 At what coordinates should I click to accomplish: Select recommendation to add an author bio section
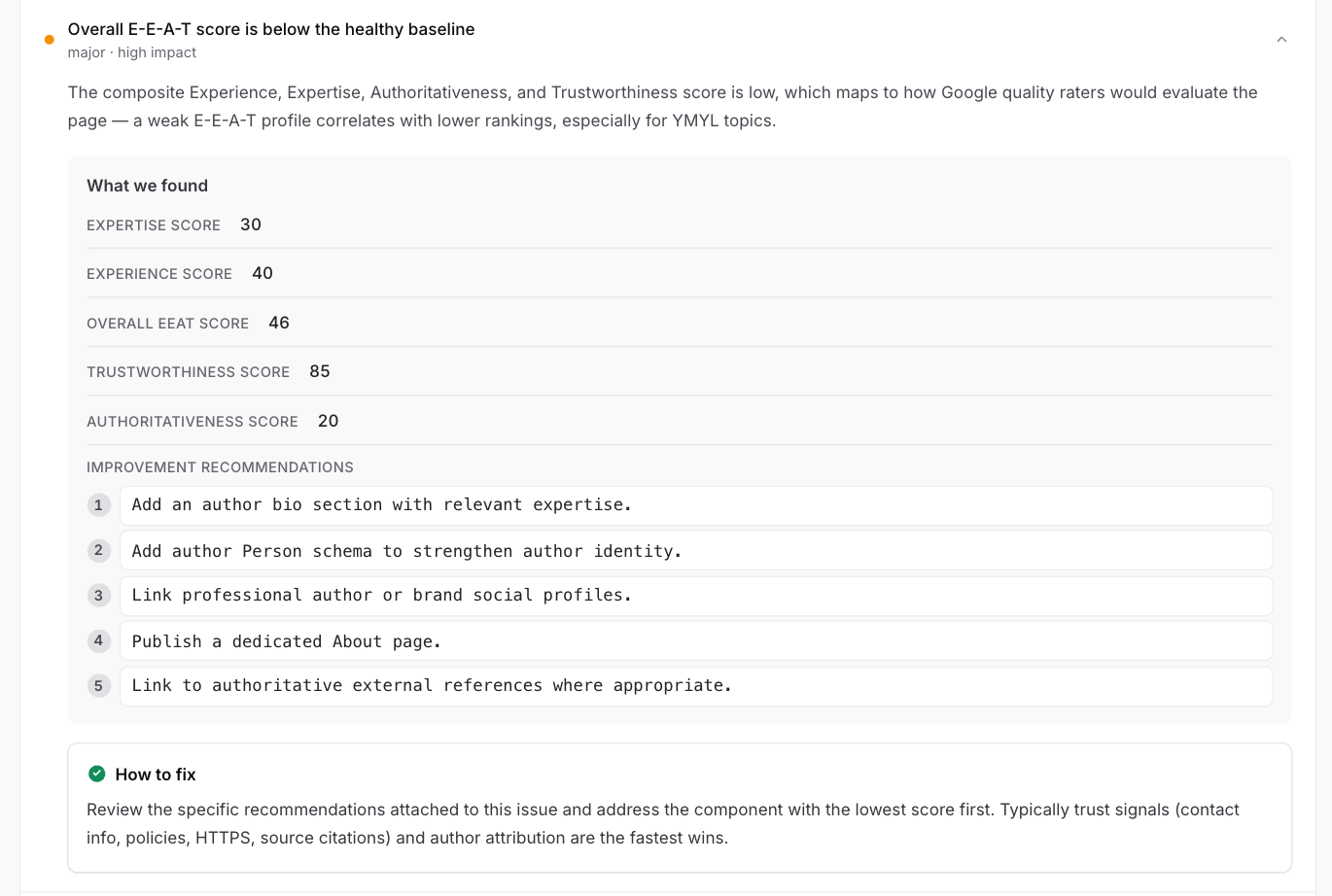pos(696,505)
